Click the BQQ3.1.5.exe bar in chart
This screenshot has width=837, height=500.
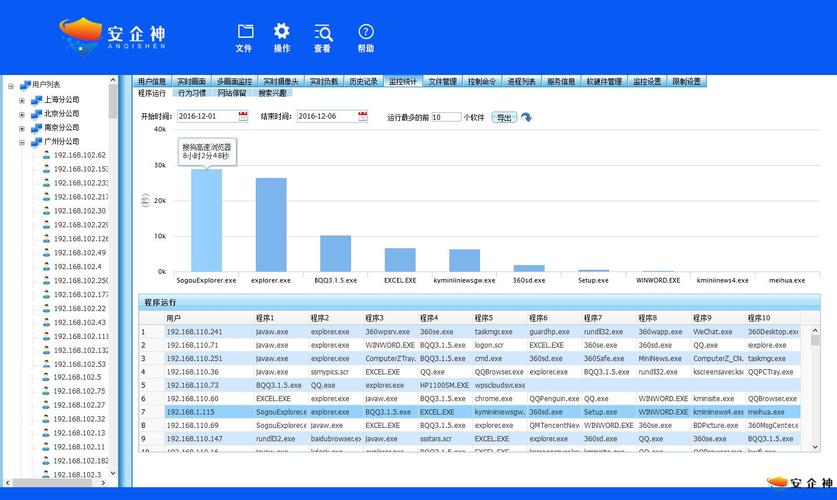(x=335, y=253)
